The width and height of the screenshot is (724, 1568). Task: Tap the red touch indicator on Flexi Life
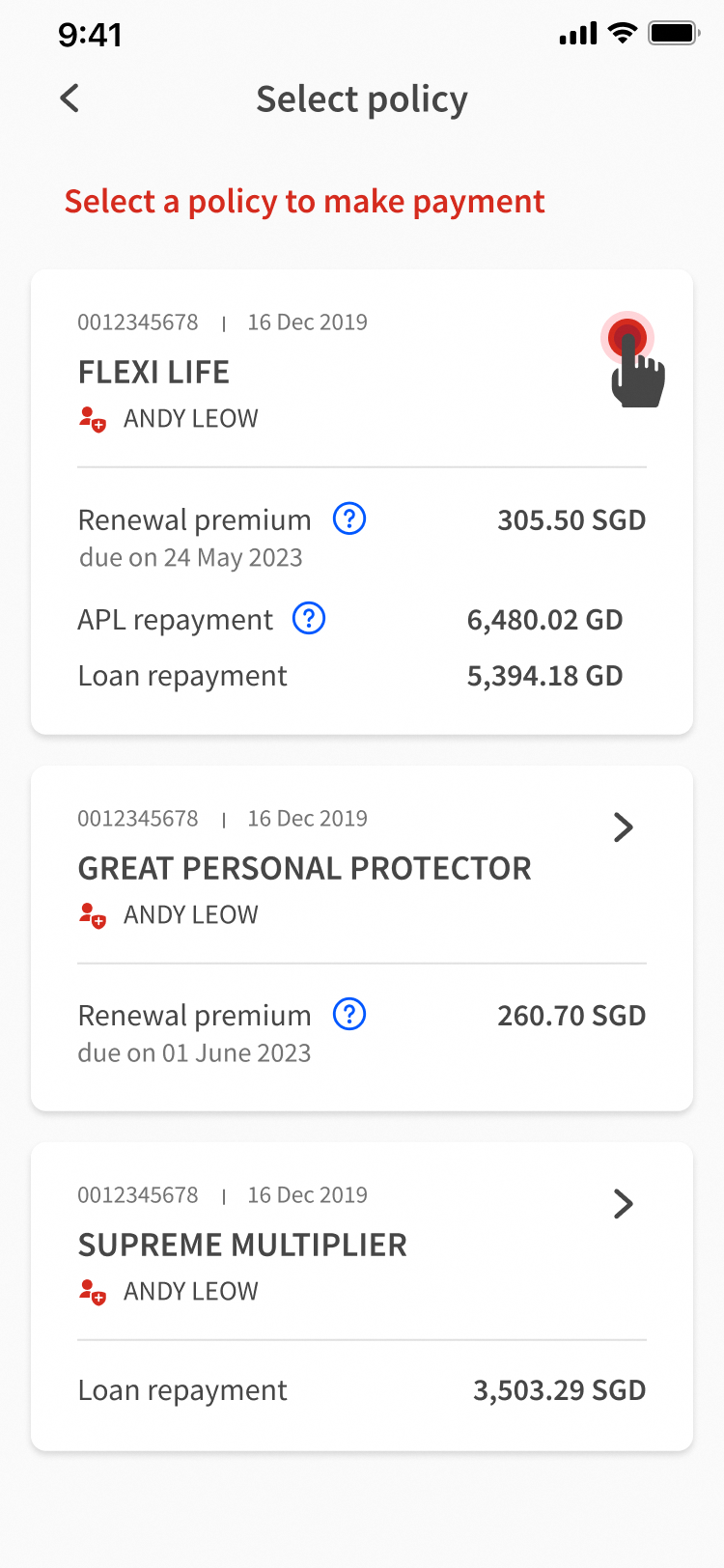click(628, 340)
